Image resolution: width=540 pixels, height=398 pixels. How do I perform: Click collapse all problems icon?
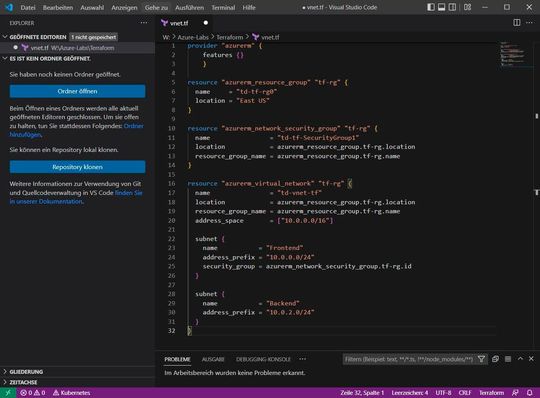point(495,359)
